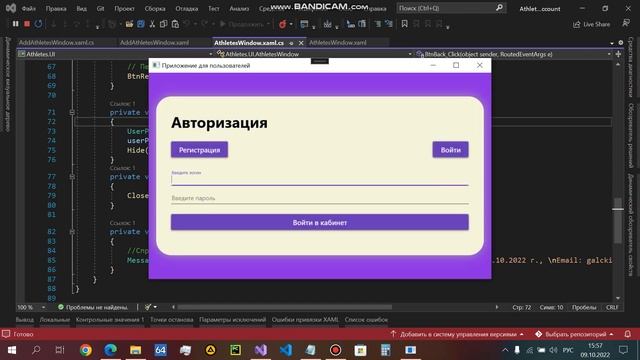
Task: Collapse the method at line 77
Action: (x=72, y=177)
